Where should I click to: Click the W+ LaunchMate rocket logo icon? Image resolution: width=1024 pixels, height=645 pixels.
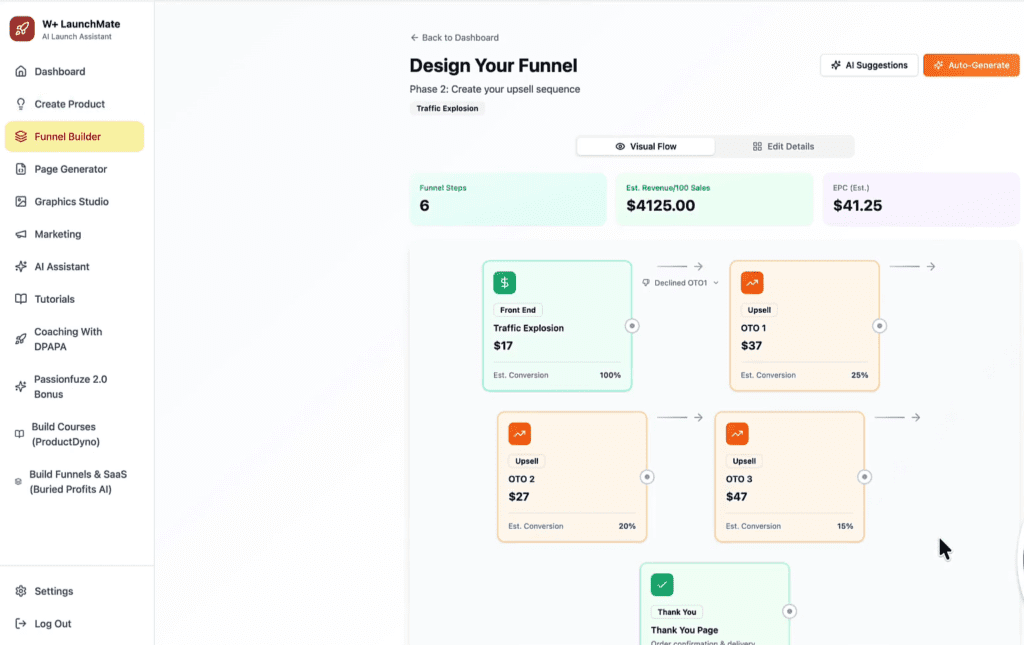pos(22,29)
